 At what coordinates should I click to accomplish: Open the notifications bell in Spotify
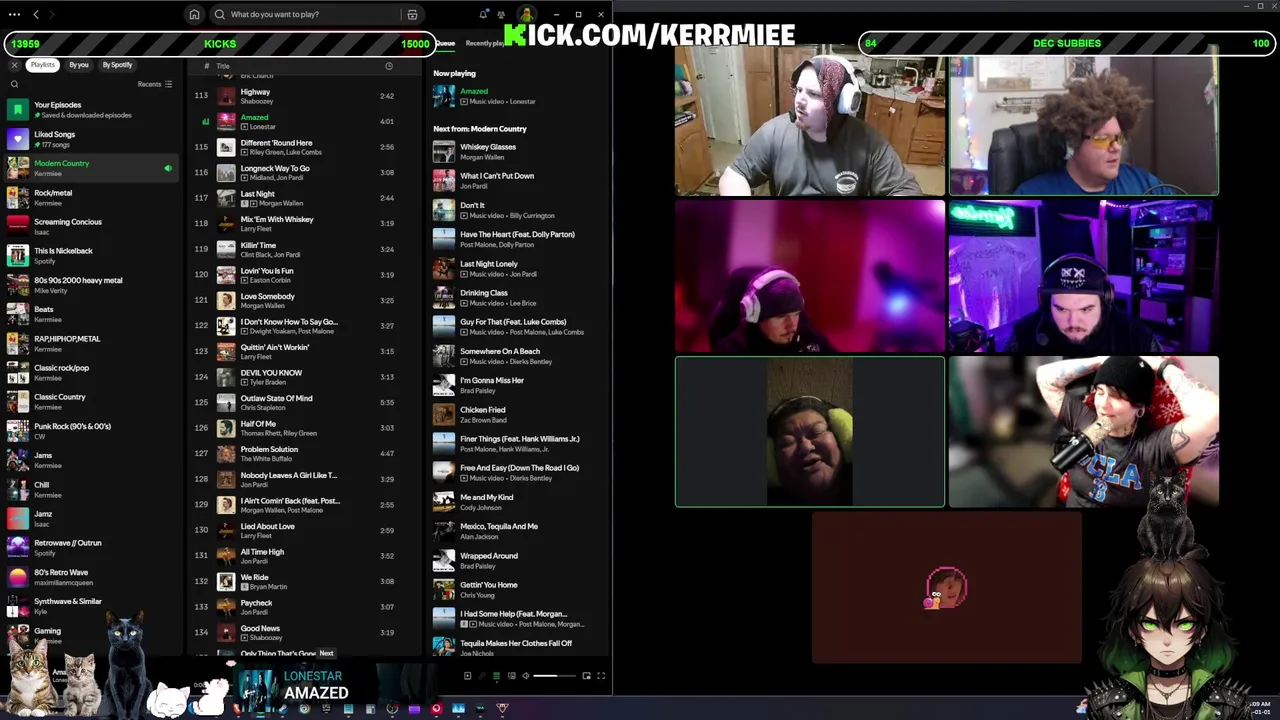tap(484, 14)
